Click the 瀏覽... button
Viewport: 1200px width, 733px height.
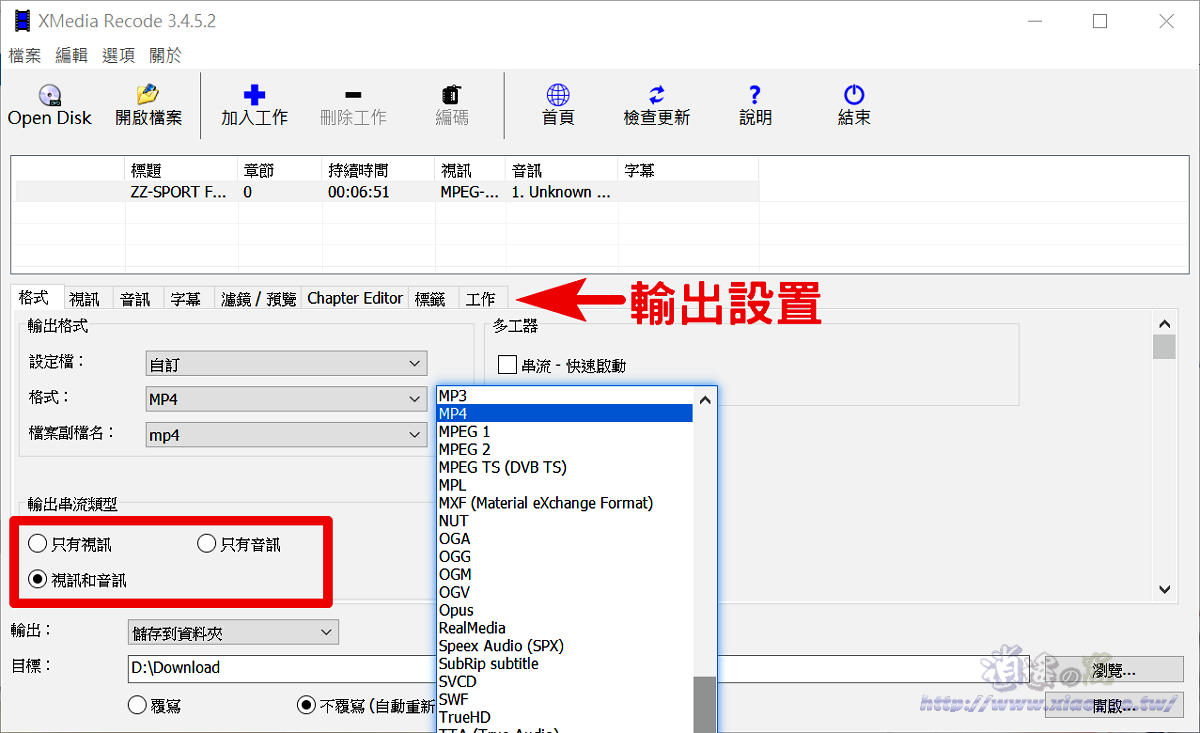coord(1114,669)
